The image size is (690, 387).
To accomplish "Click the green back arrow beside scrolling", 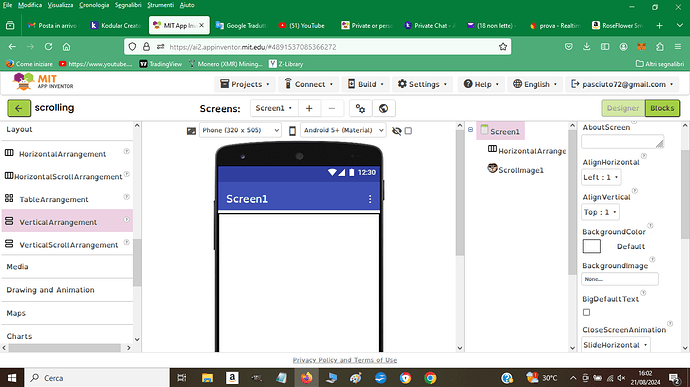I will point(19,108).
